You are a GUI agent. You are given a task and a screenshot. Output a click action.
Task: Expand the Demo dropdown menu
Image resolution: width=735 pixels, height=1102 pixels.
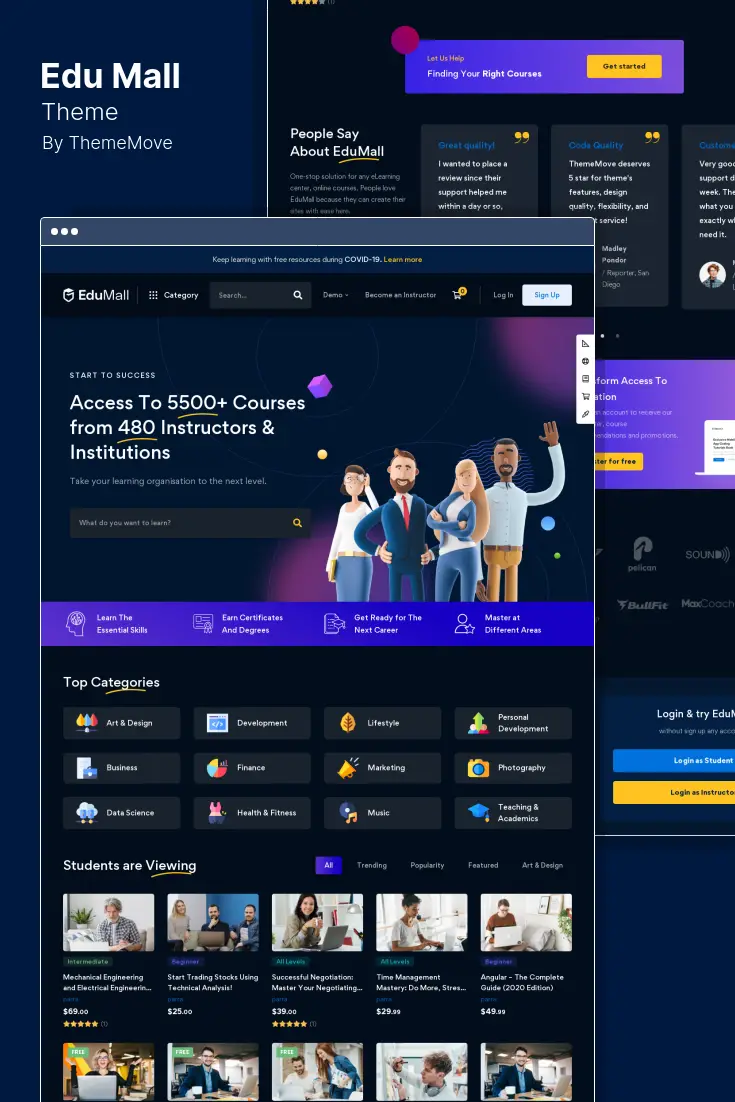click(335, 295)
